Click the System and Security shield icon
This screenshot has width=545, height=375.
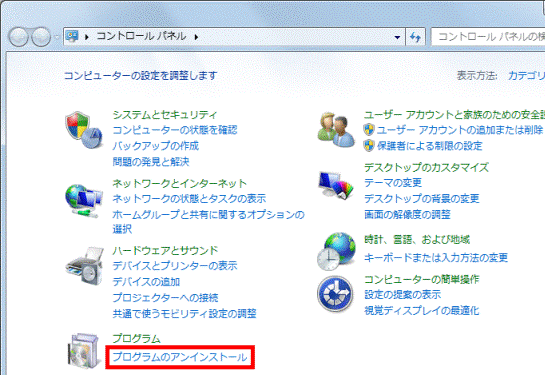[x=84, y=130]
